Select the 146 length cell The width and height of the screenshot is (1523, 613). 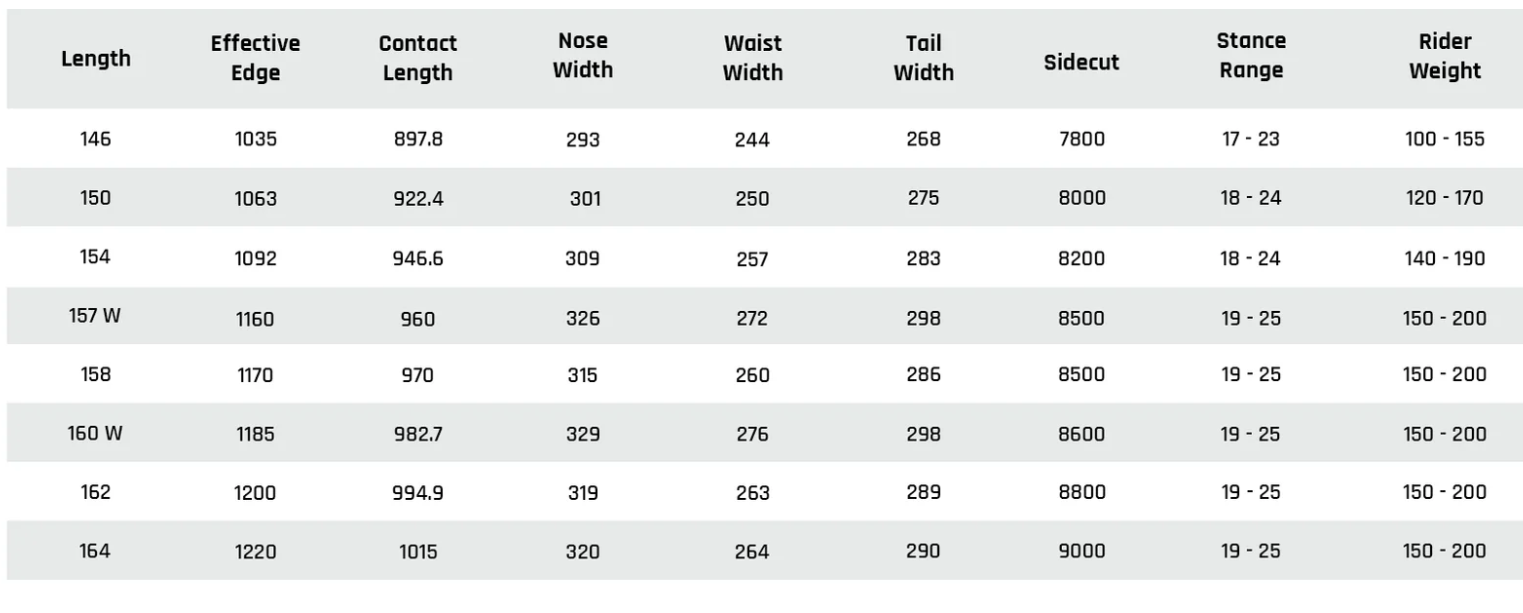click(96, 139)
